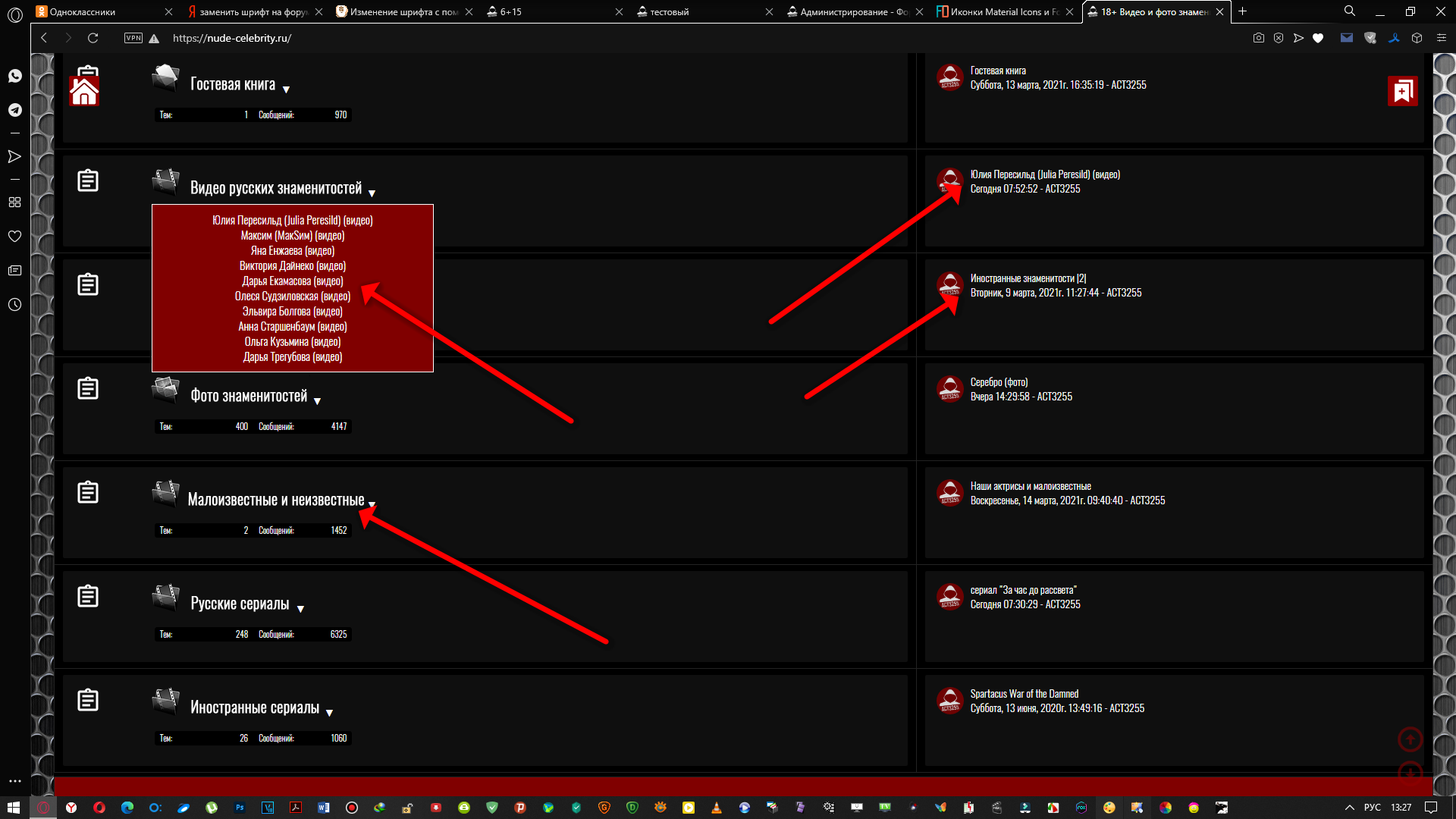Switch to the Одноклассники tab
The width and height of the screenshot is (1456, 819).
click(83, 11)
